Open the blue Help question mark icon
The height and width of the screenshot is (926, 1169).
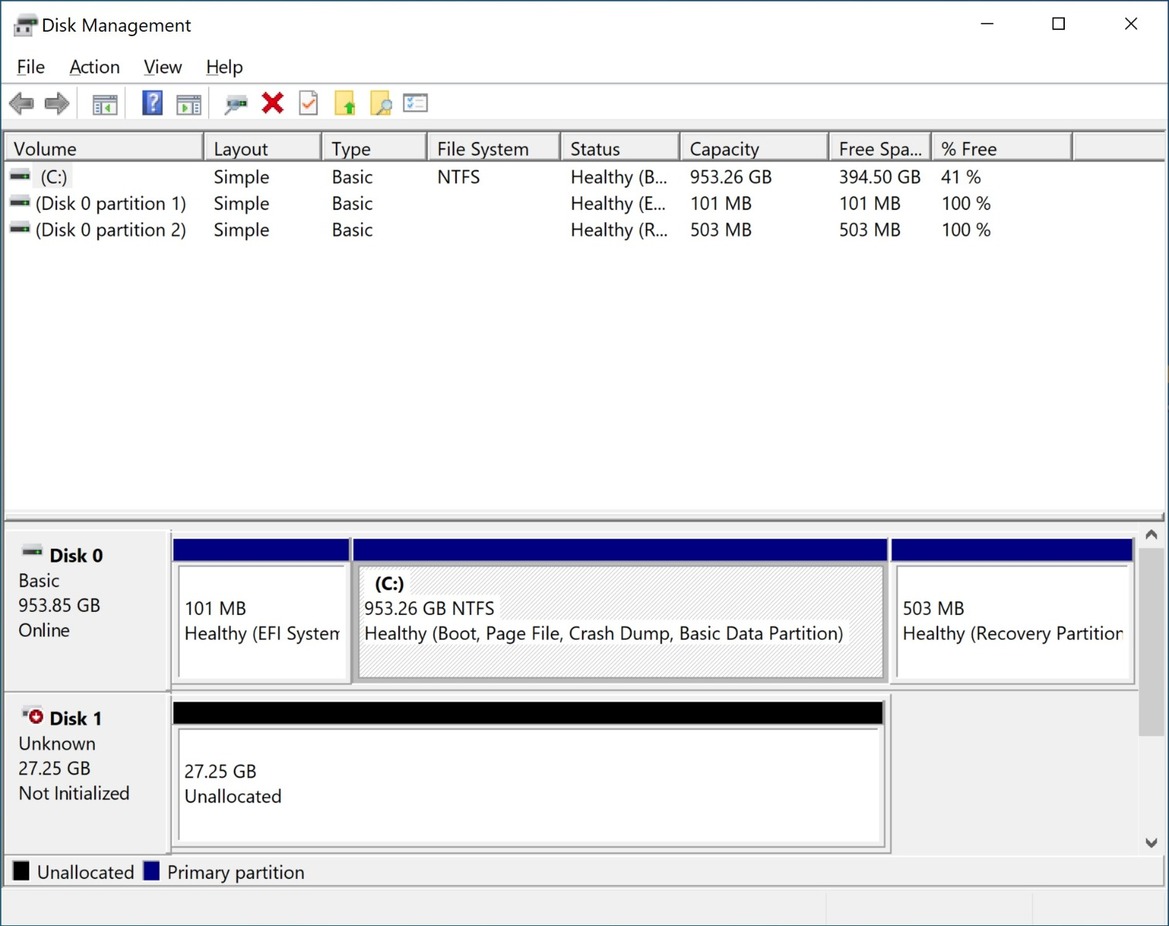click(152, 103)
